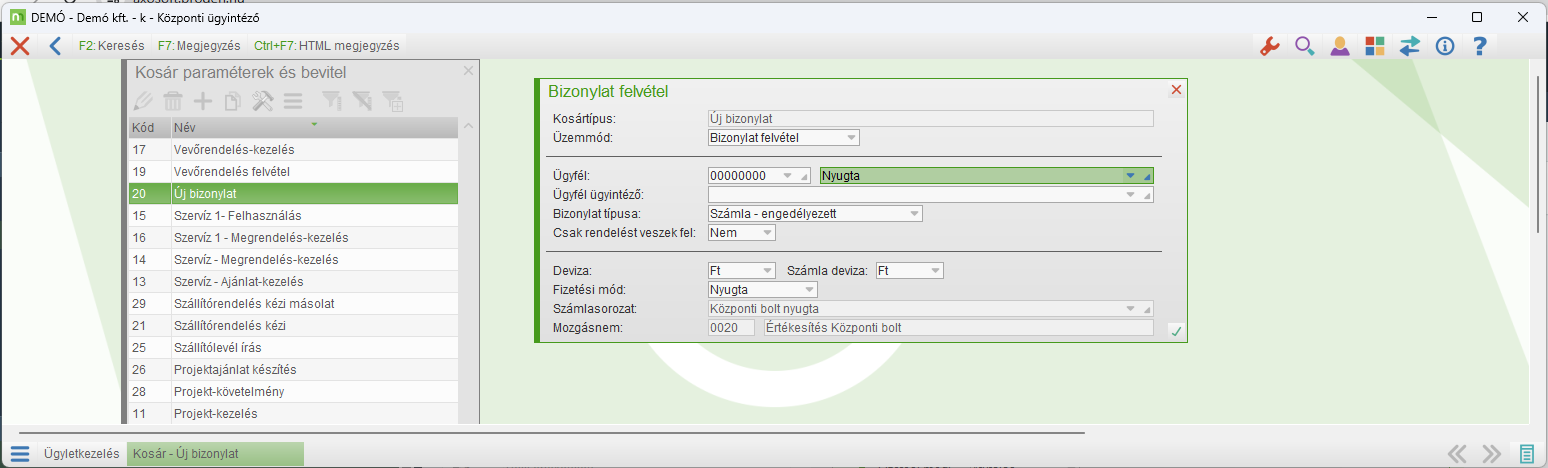
Task: Click the blue back arrow
Action: coord(55,45)
